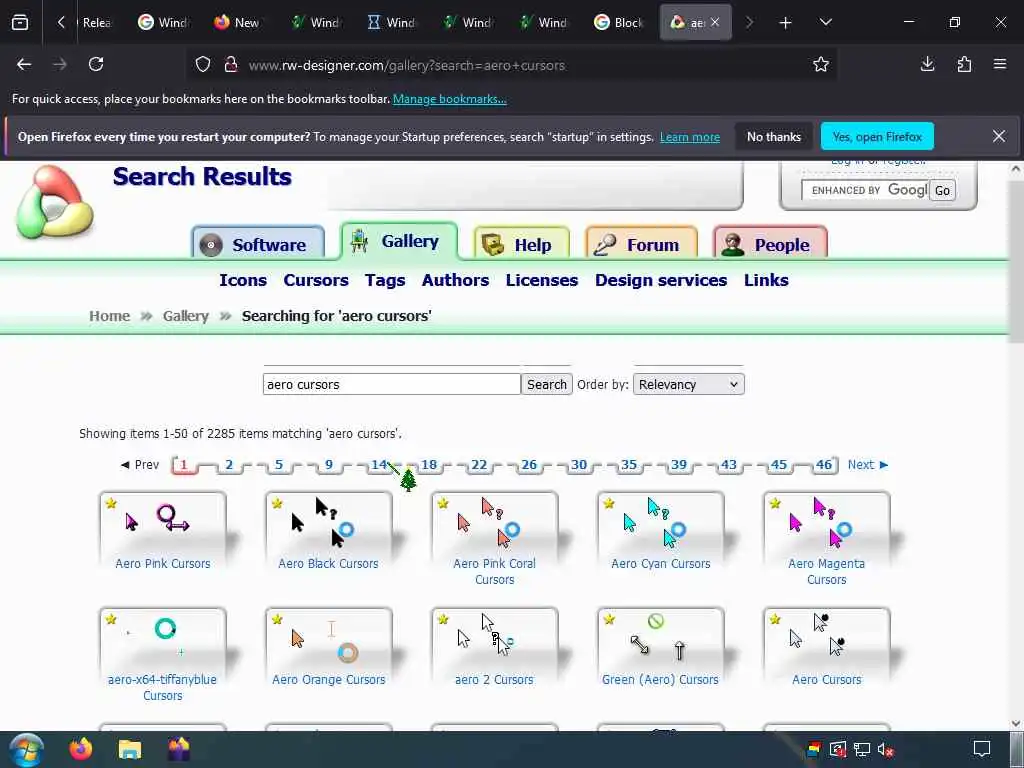Screen dimensions: 1024x768
Task: Switch to the New tab with Firefox icon
Action: point(237,23)
